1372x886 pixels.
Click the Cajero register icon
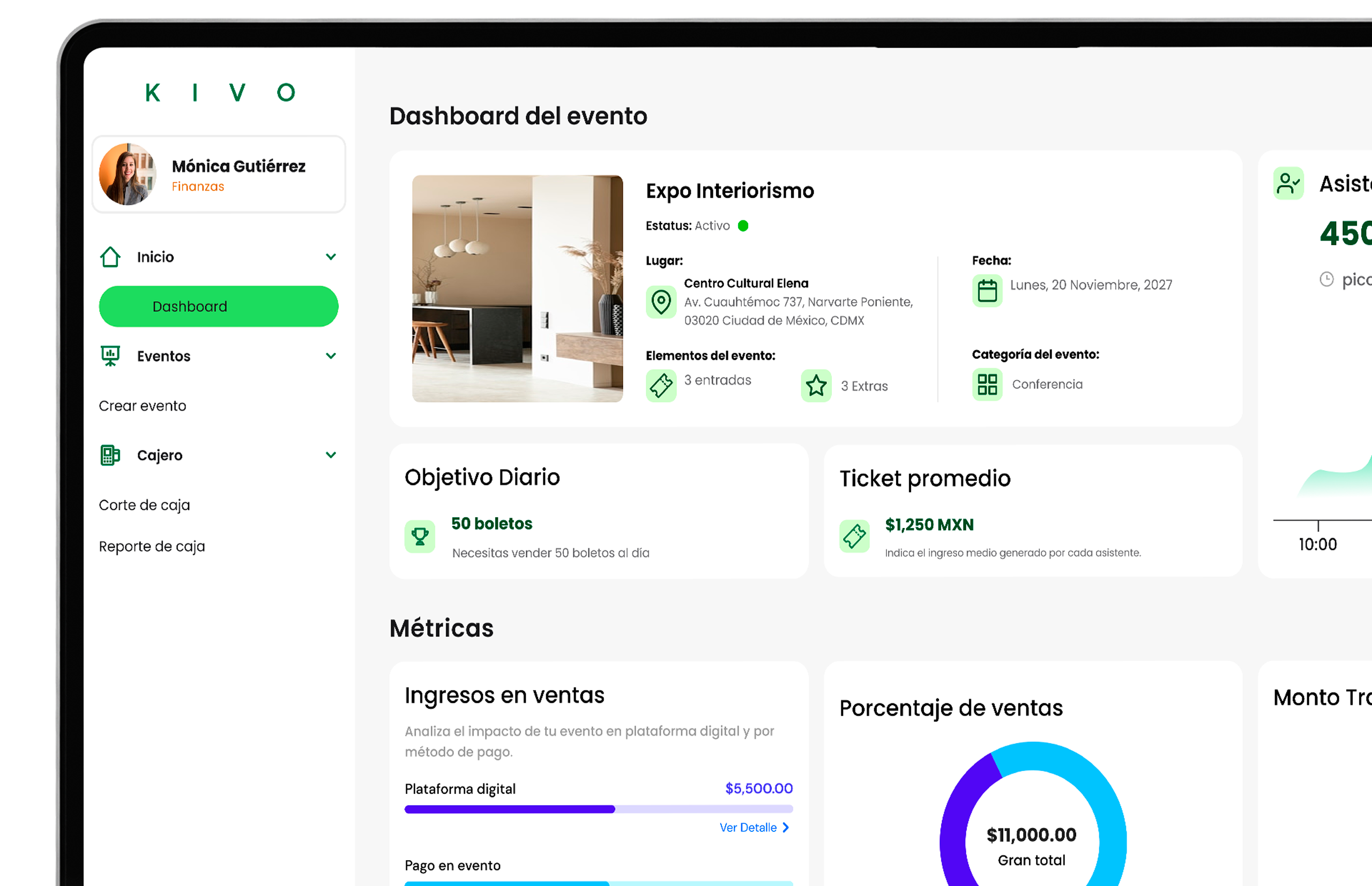(x=110, y=455)
